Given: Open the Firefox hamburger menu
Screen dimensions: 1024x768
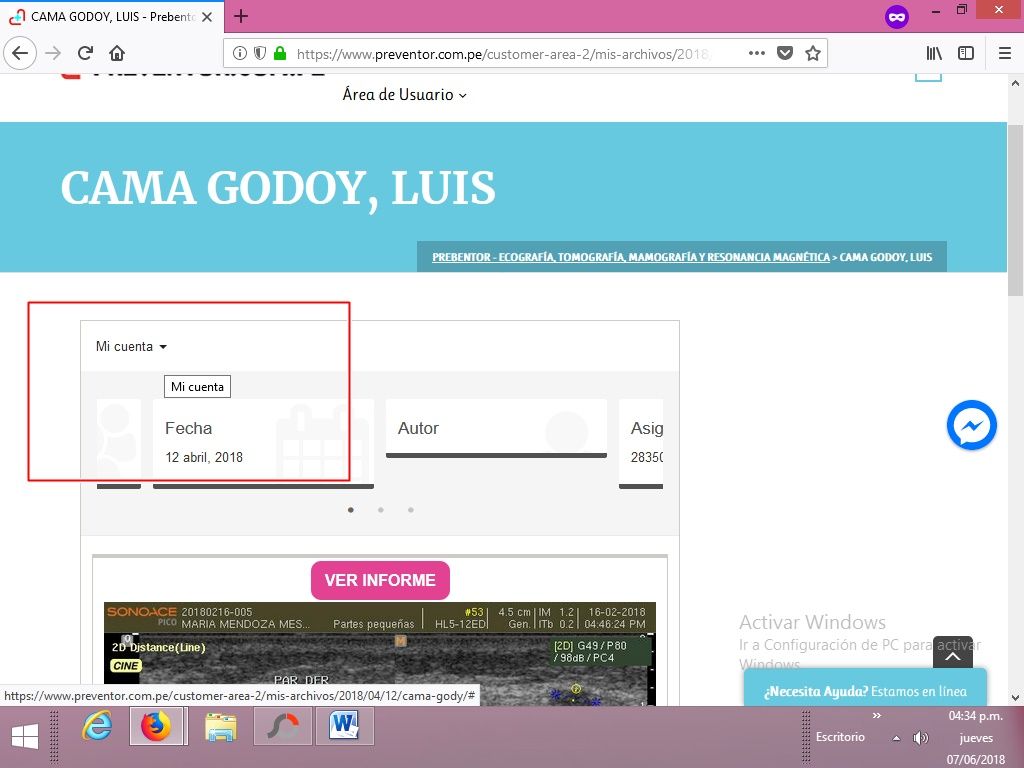Looking at the screenshot, I should point(1005,53).
